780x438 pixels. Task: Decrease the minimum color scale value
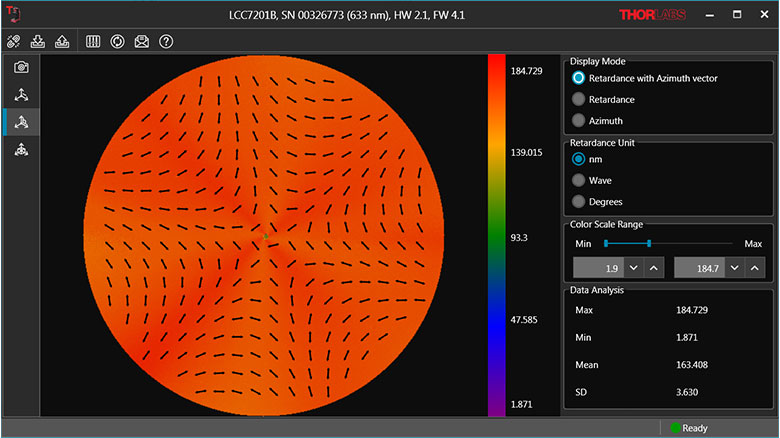(633, 268)
